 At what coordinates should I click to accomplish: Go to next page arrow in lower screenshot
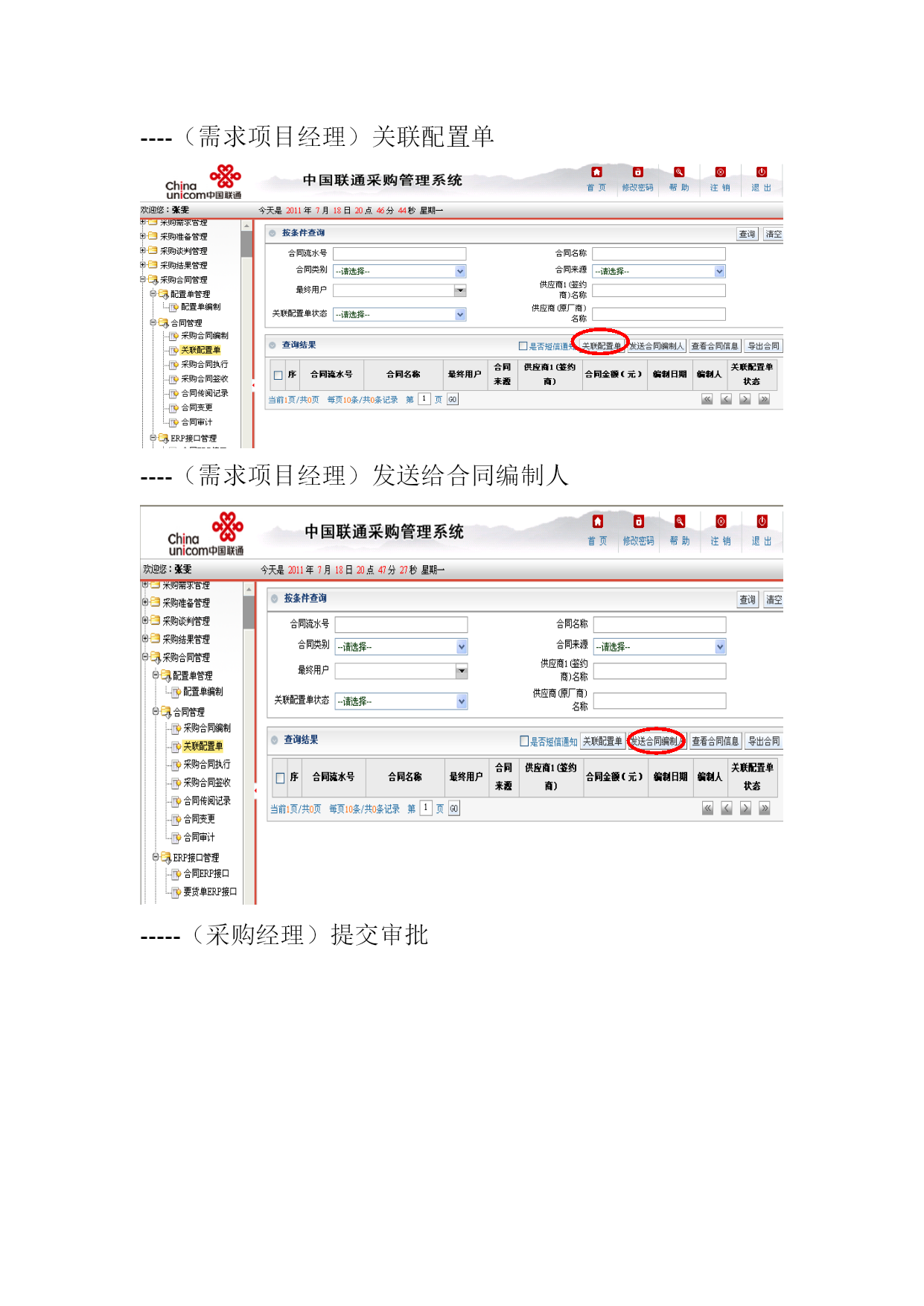(745, 808)
